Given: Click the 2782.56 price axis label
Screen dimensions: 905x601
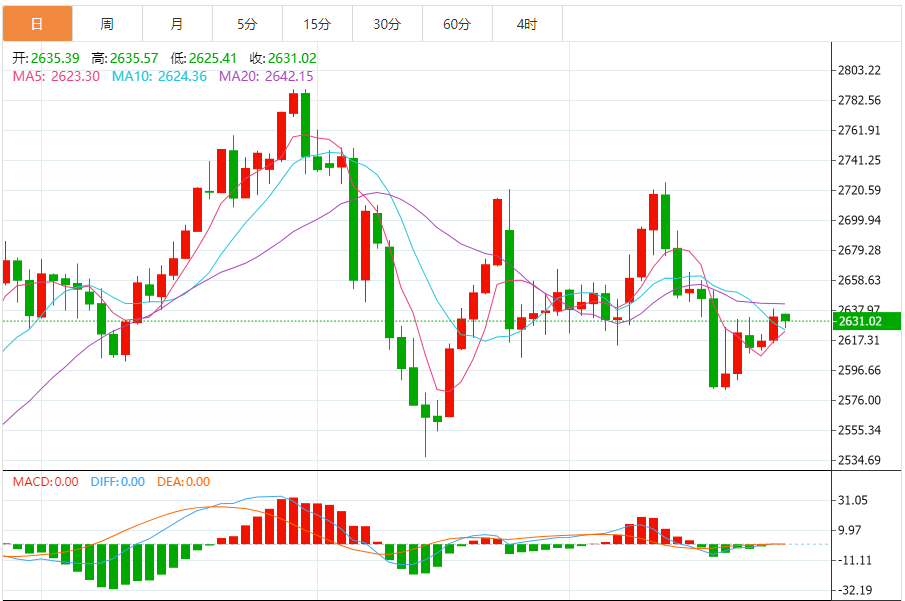Looking at the screenshot, I should 859,100.
